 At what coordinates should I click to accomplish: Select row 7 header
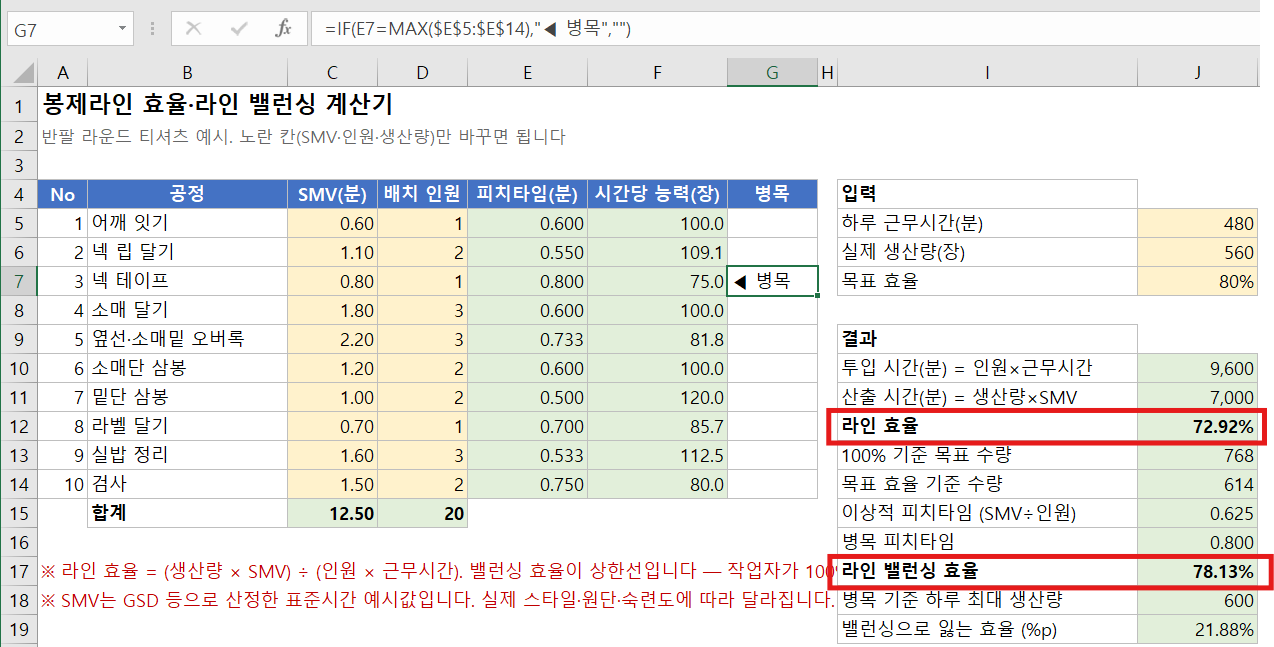tap(19, 281)
